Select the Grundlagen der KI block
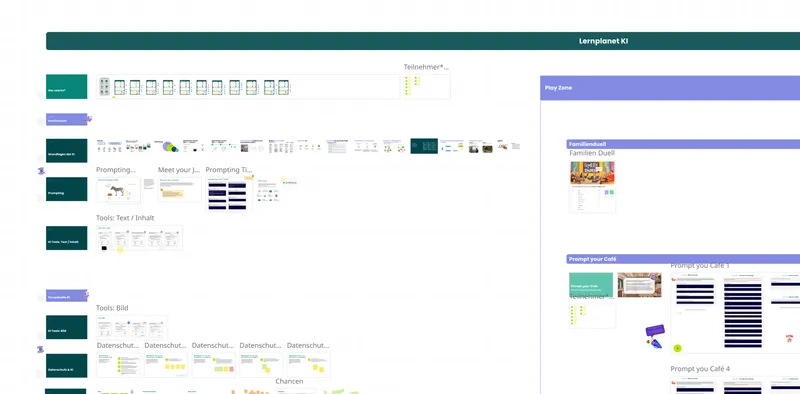 point(66,151)
